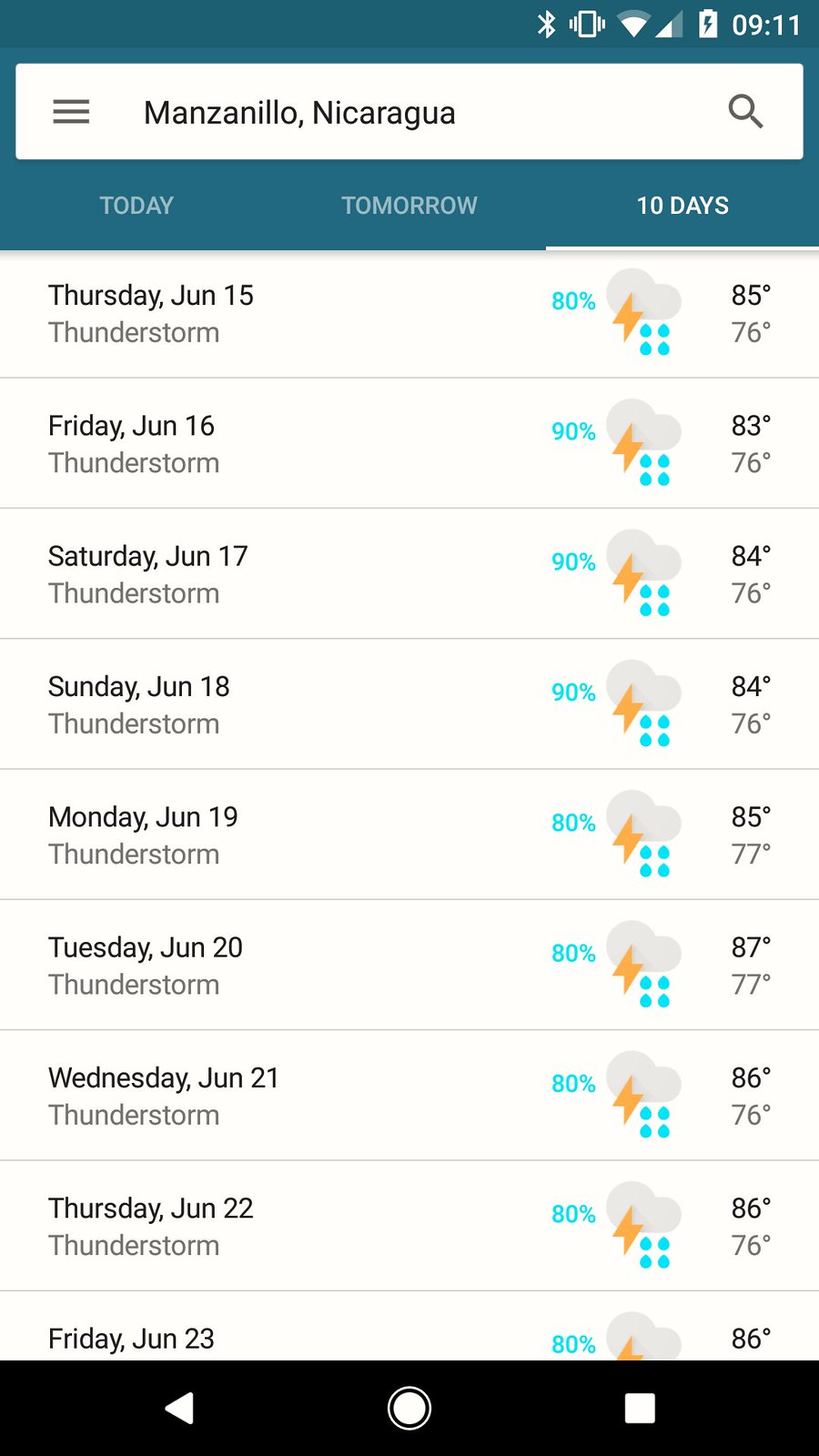Select Monday, Jun 19 forecast entry
Viewport: 819px width, 1456px height.
(273, 835)
